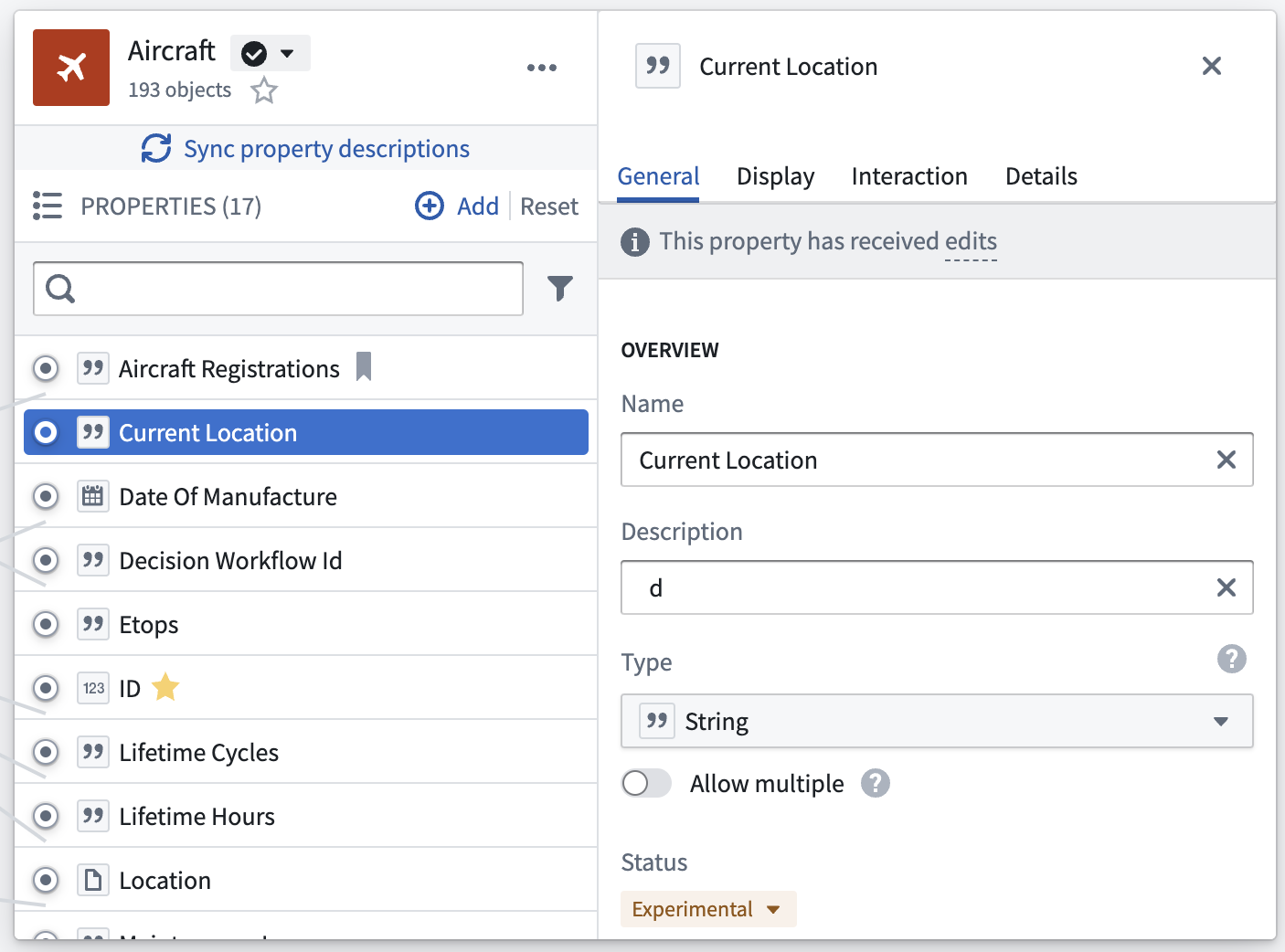Click the 123 numeric type icon for ID
The image size is (1285, 952).
93,688
